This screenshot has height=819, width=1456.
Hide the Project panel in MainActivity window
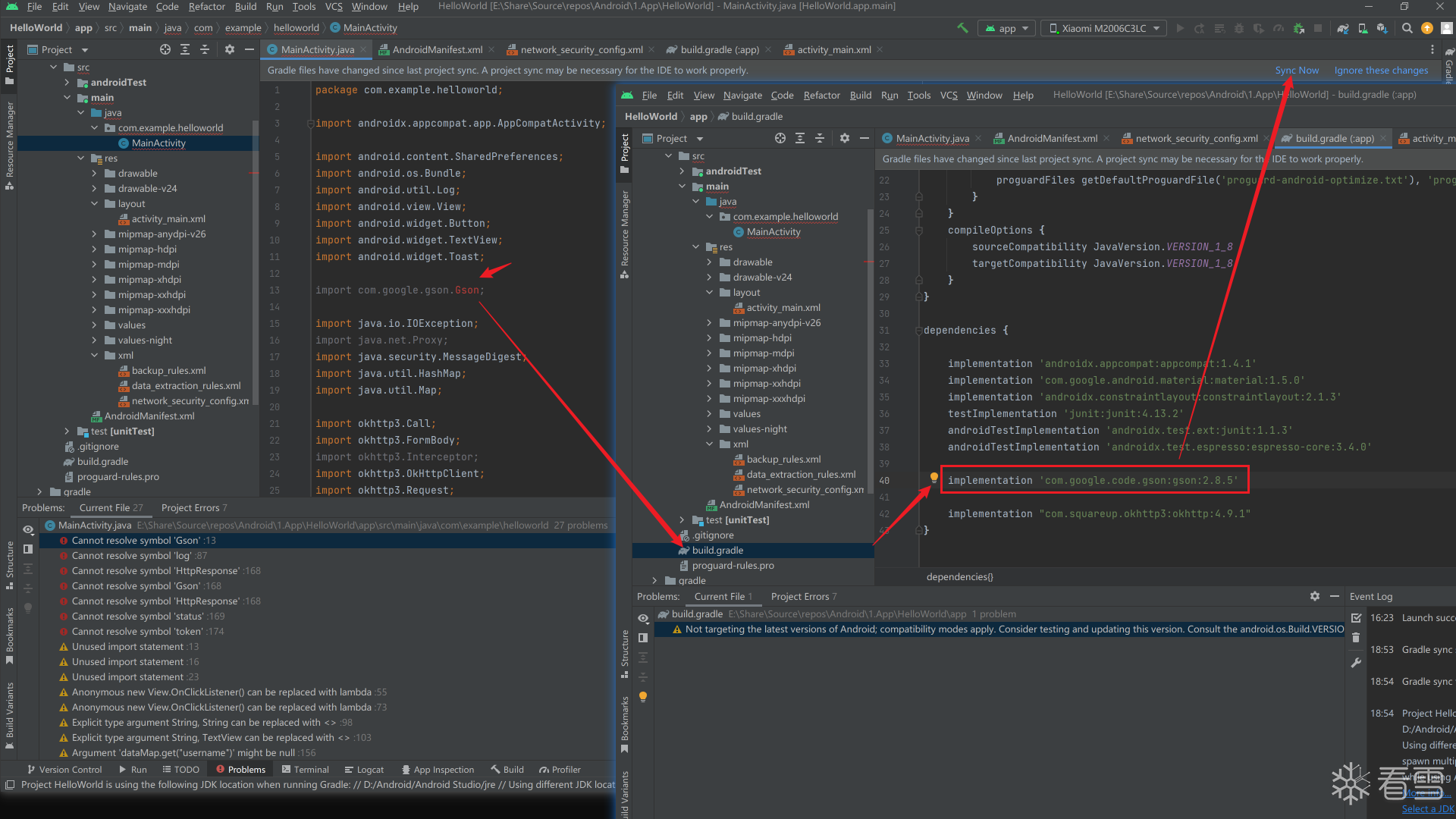point(249,49)
